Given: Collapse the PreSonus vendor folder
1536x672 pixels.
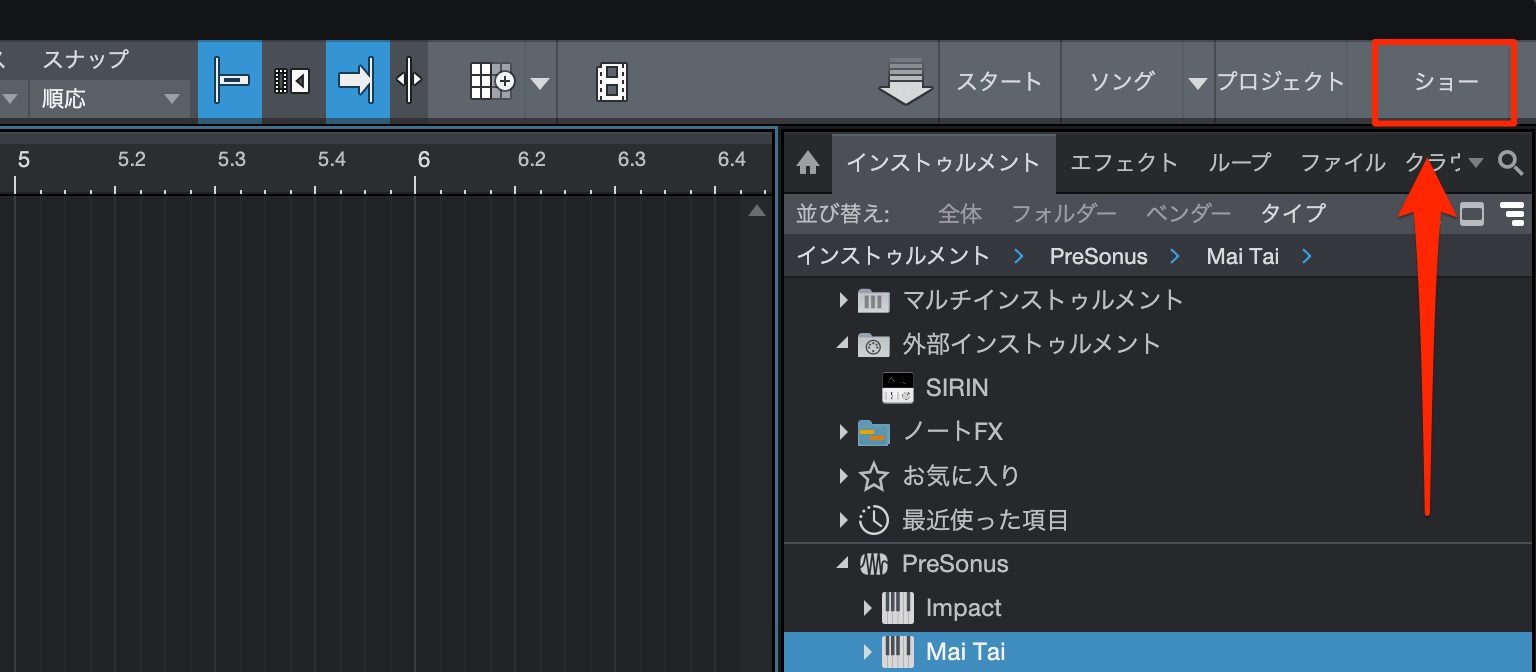Looking at the screenshot, I should 842,564.
